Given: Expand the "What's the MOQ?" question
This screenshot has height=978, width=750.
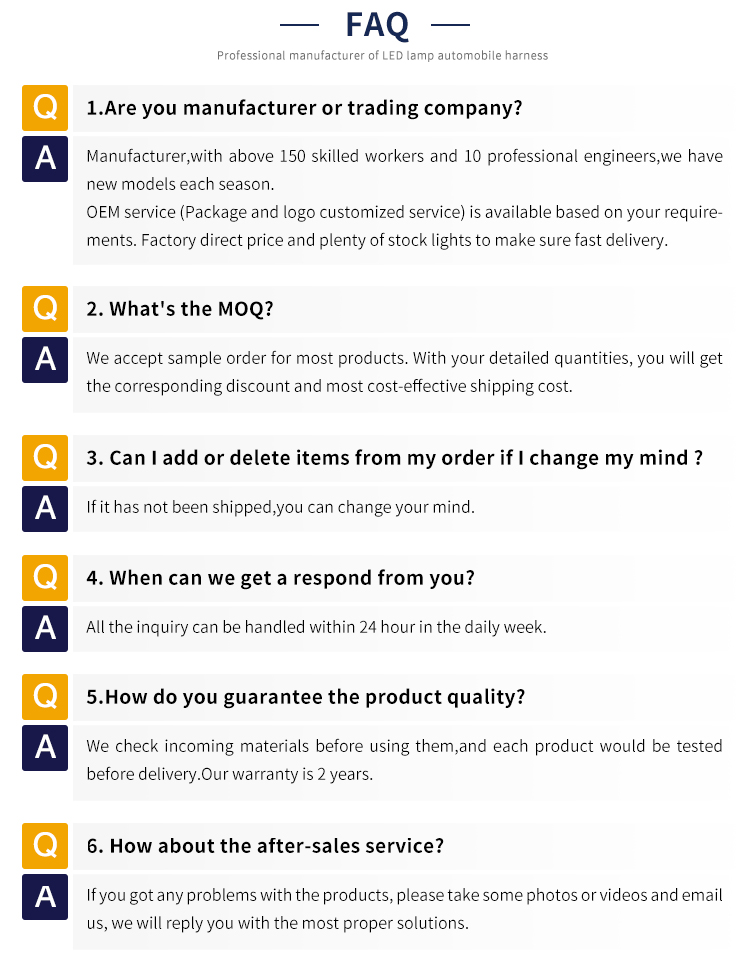Looking at the screenshot, I should 180,309.
